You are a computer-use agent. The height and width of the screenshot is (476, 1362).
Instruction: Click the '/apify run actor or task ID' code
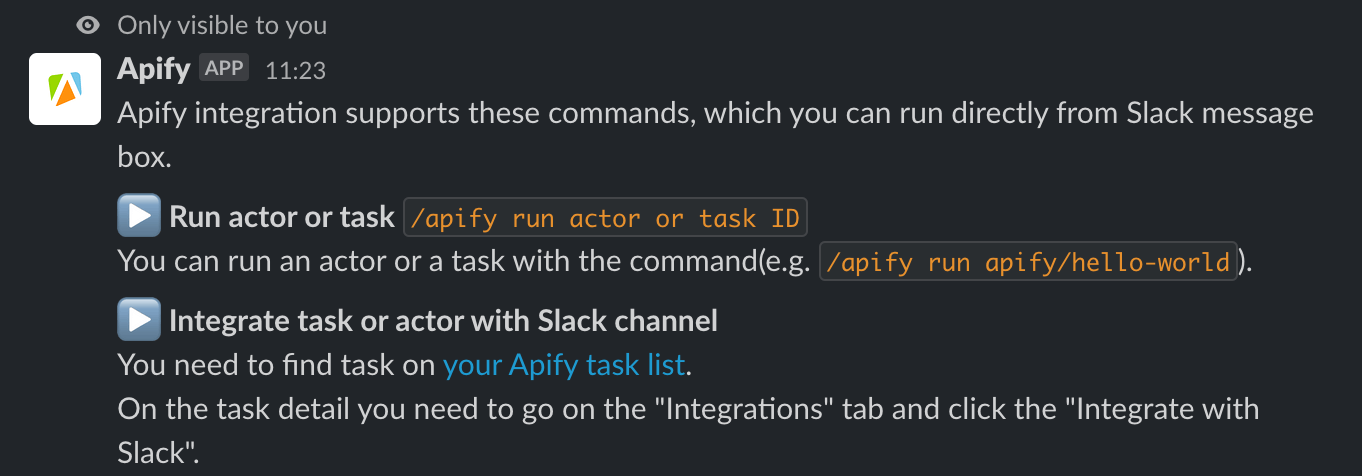point(606,218)
